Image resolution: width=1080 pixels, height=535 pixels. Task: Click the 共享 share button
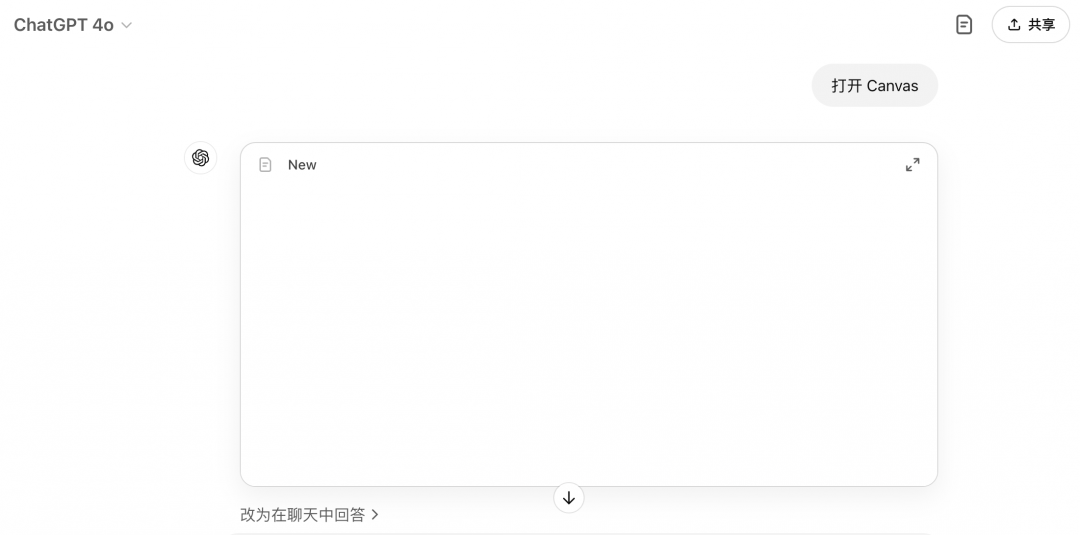point(1030,25)
